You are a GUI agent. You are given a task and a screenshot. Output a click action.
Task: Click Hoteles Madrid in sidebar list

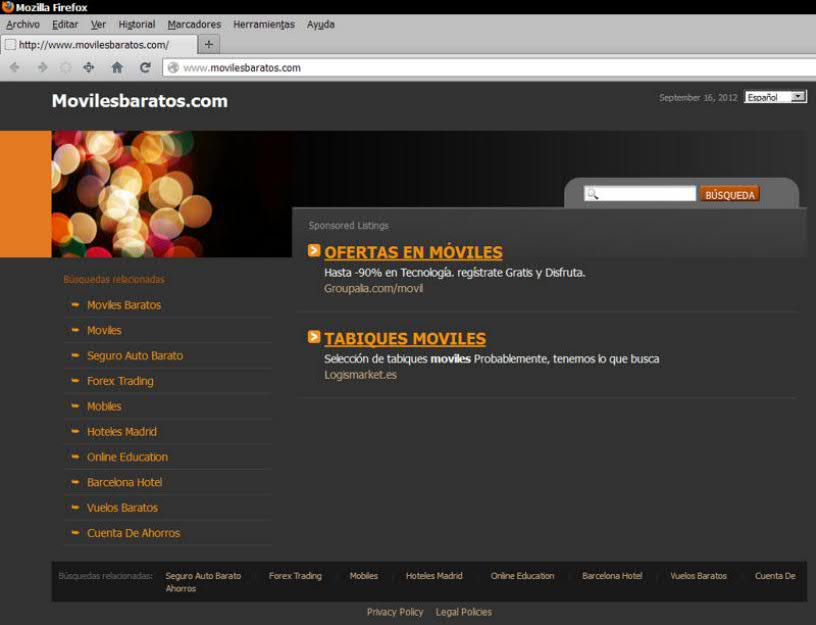click(122, 432)
